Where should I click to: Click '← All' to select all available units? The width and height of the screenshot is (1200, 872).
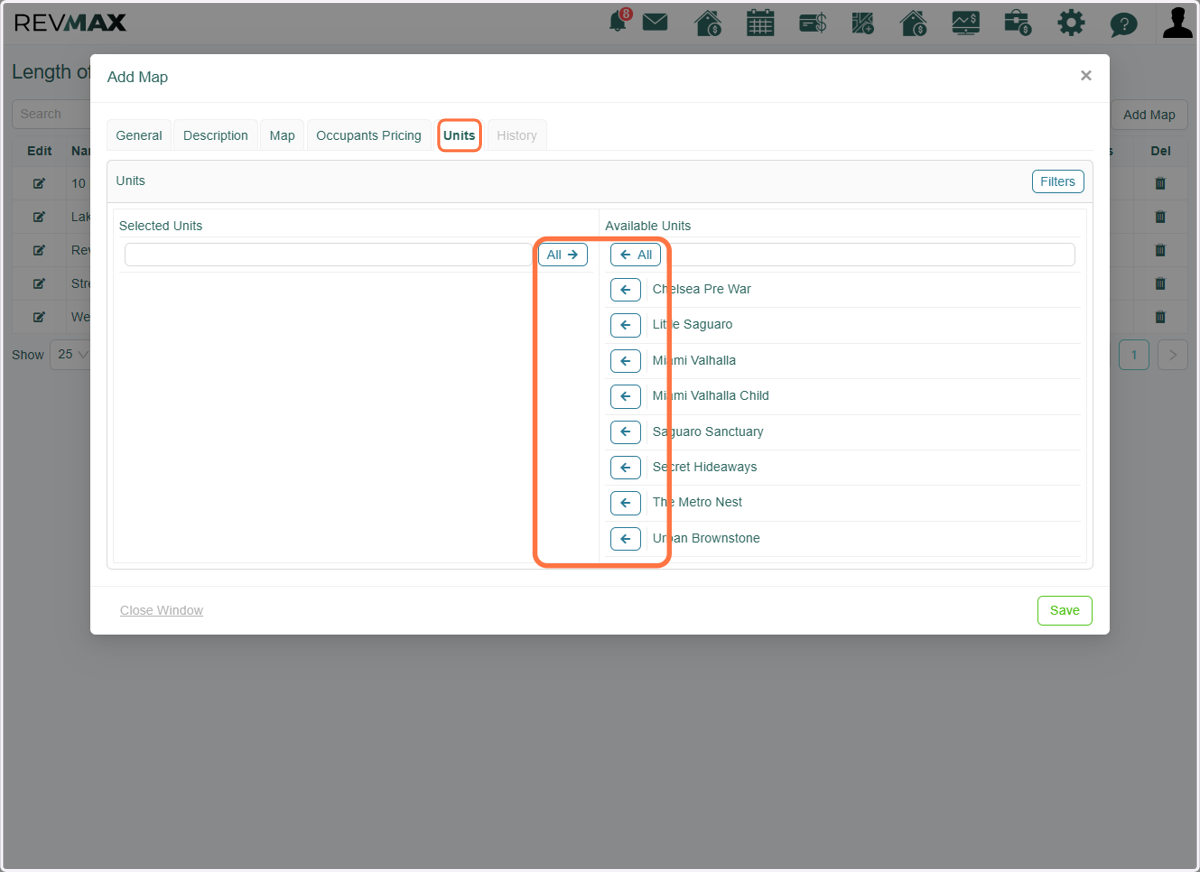636,255
